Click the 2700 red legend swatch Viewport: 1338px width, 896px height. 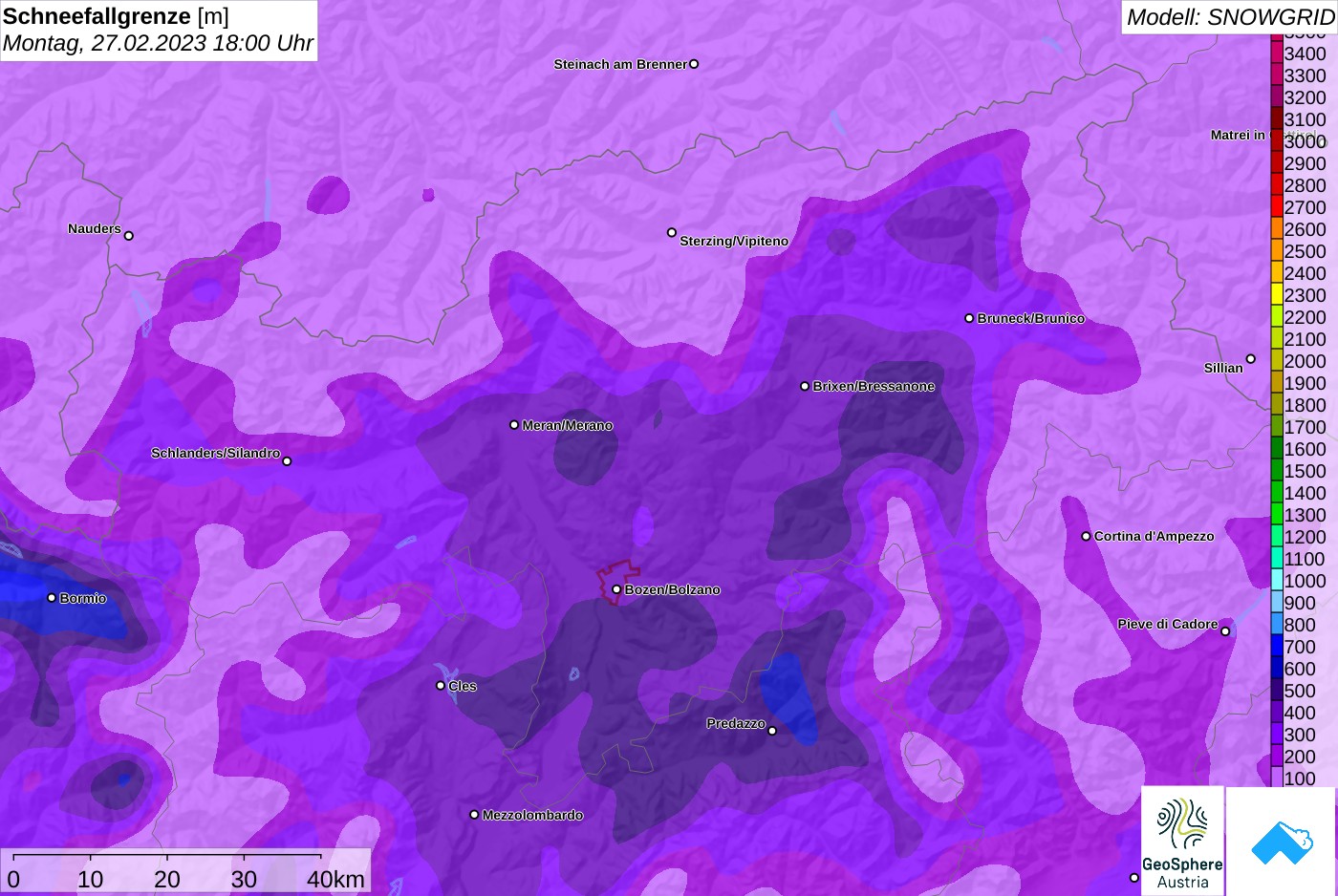(x=1277, y=206)
